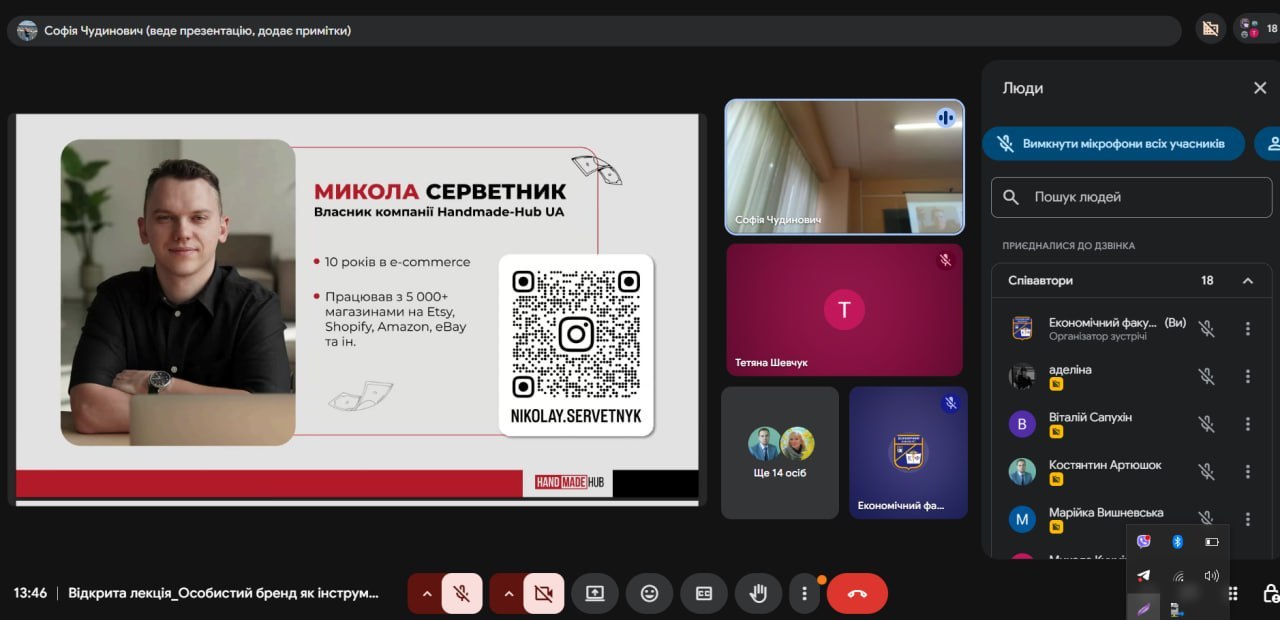Viewport: 1280px width, 620px height.
Task: Click ПРИЄДНАЛИСЯ ДО ДЗВІНКА label
Action: pos(1069,245)
